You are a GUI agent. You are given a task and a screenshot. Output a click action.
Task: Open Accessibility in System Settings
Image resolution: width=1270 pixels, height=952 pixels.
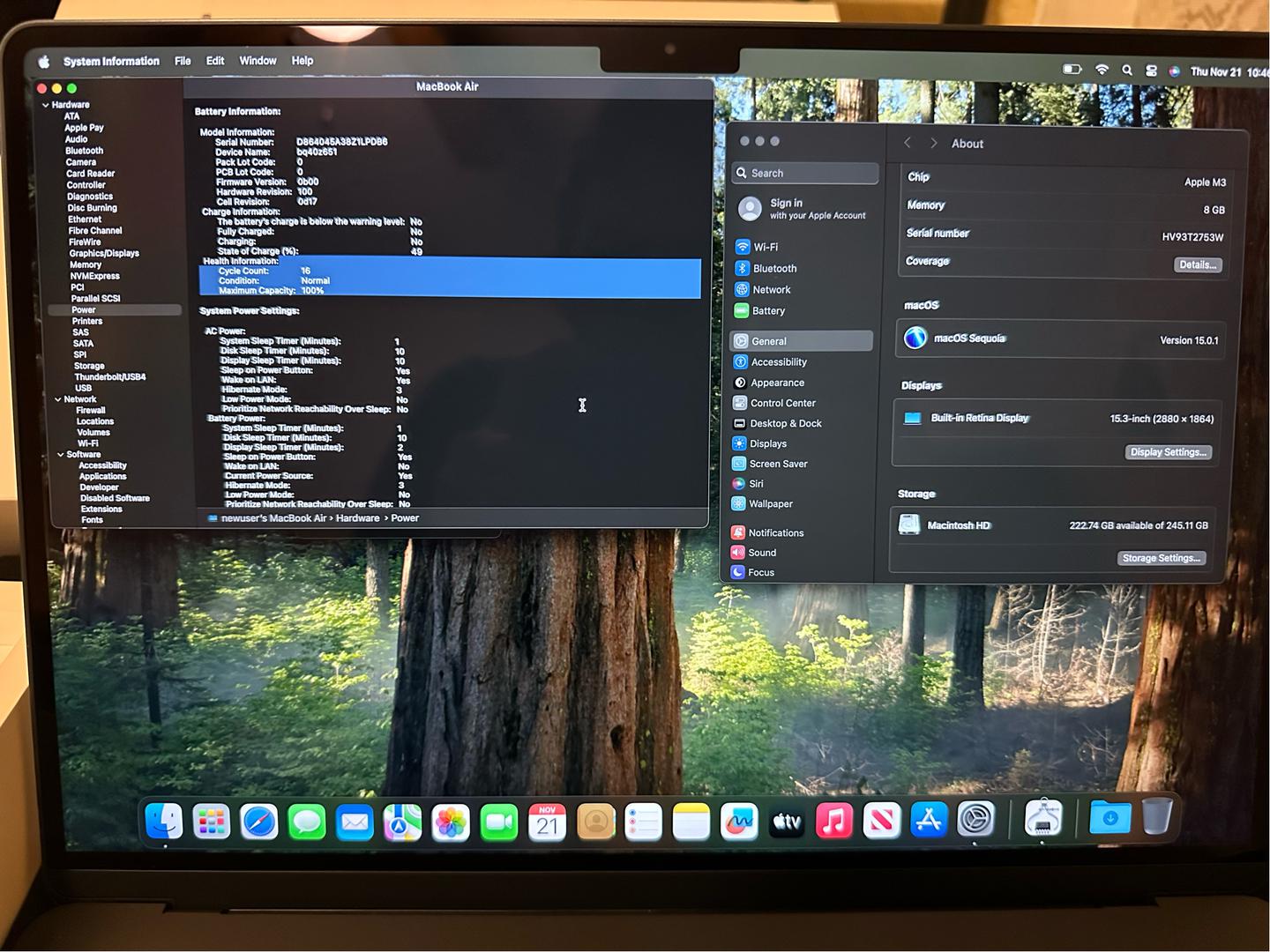point(801,361)
